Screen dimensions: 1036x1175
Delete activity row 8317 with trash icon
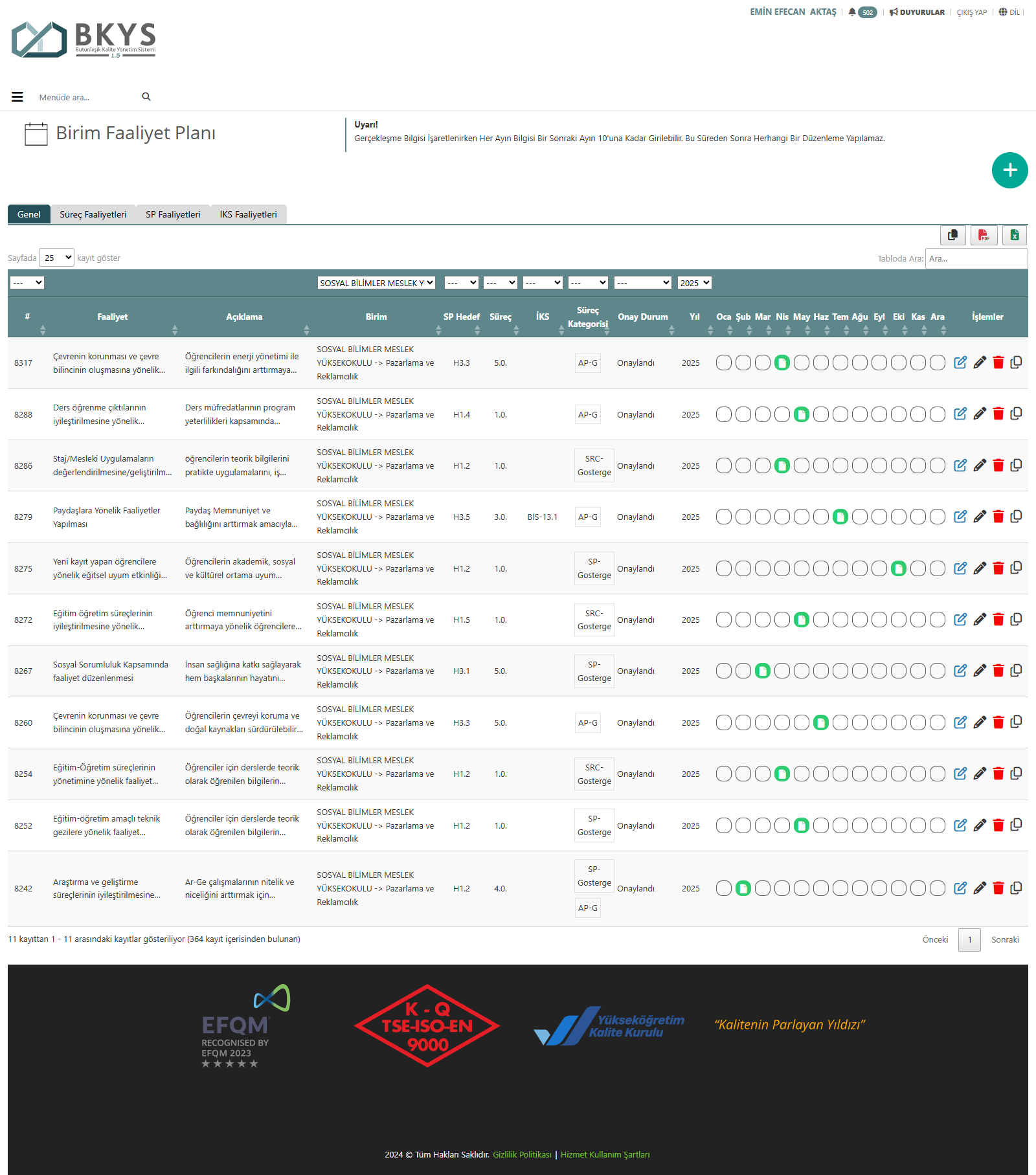tap(998, 363)
